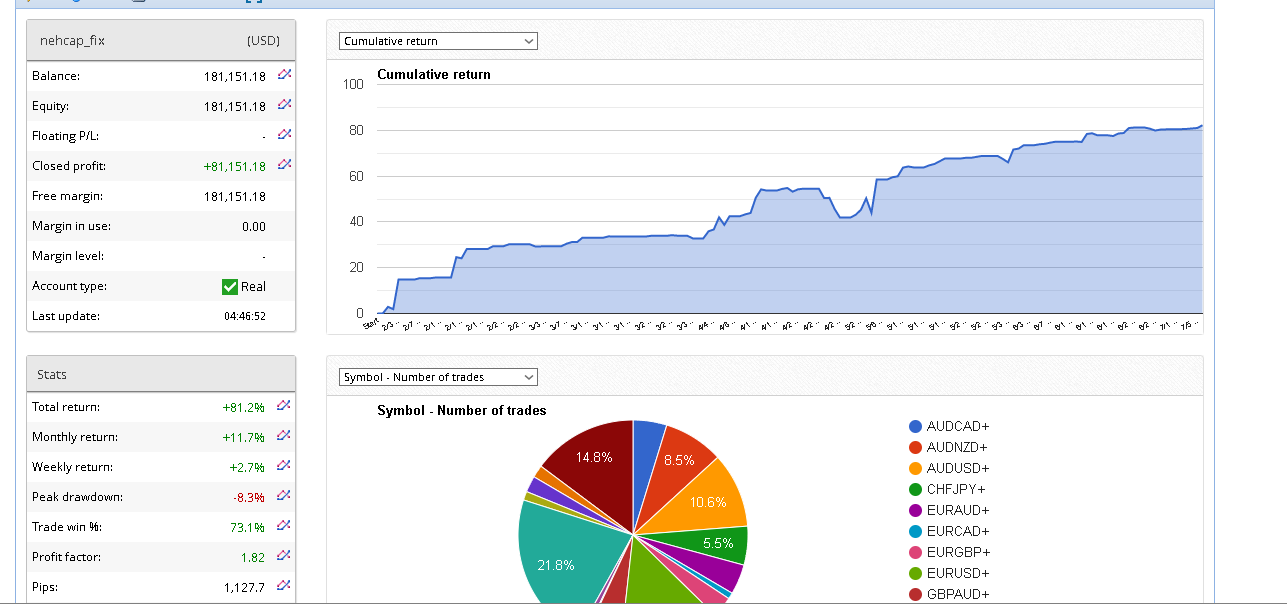Click the nehcap_fix account header
The image size is (1287, 614).
[72, 41]
